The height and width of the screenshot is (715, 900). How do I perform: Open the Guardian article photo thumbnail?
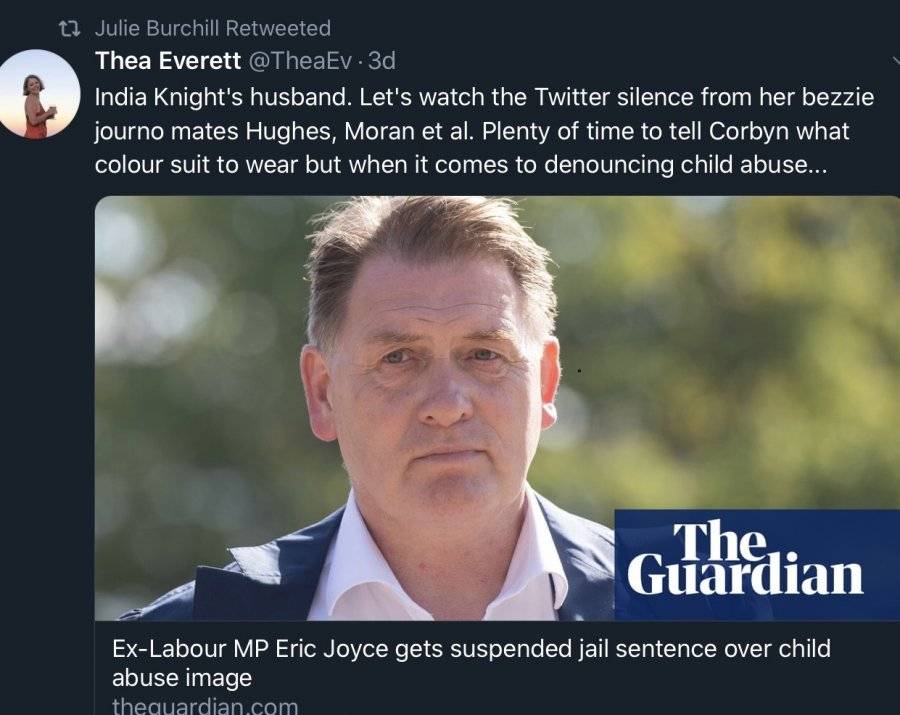pyautogui.click(x=497, y=408)
